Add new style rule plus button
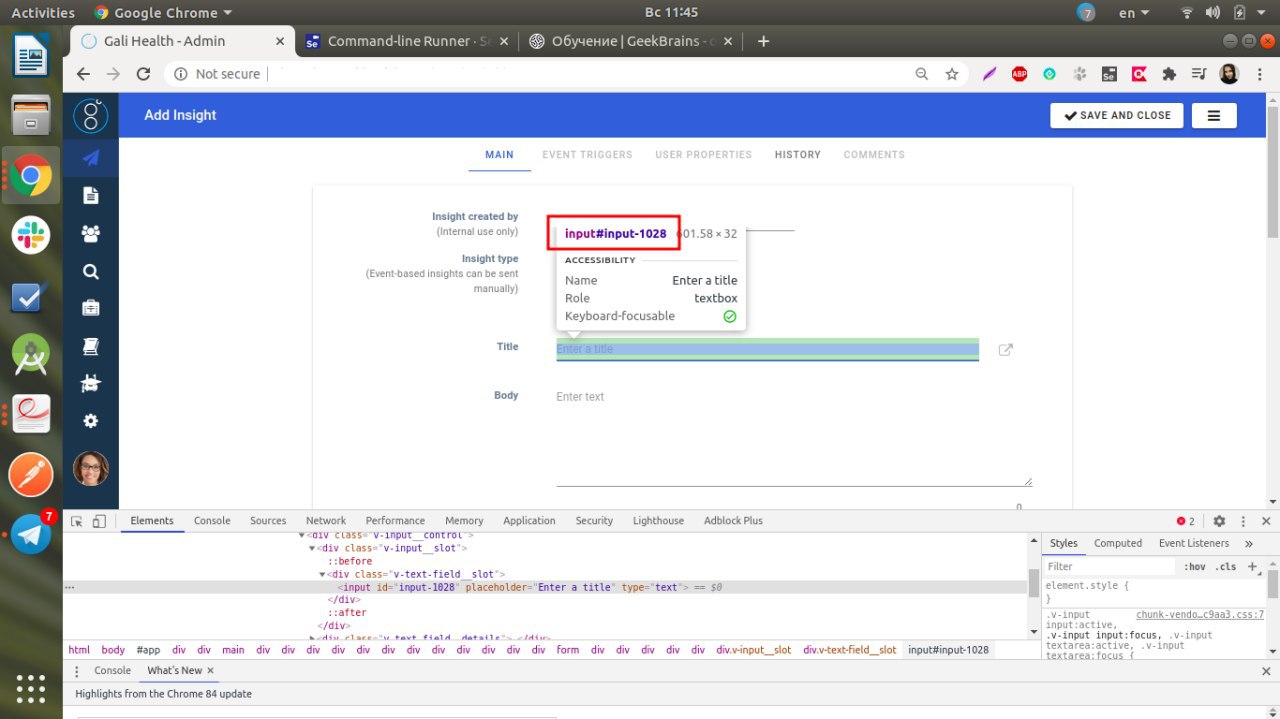This screenshot has width=1280, height=719. (x=1252, y=567)
